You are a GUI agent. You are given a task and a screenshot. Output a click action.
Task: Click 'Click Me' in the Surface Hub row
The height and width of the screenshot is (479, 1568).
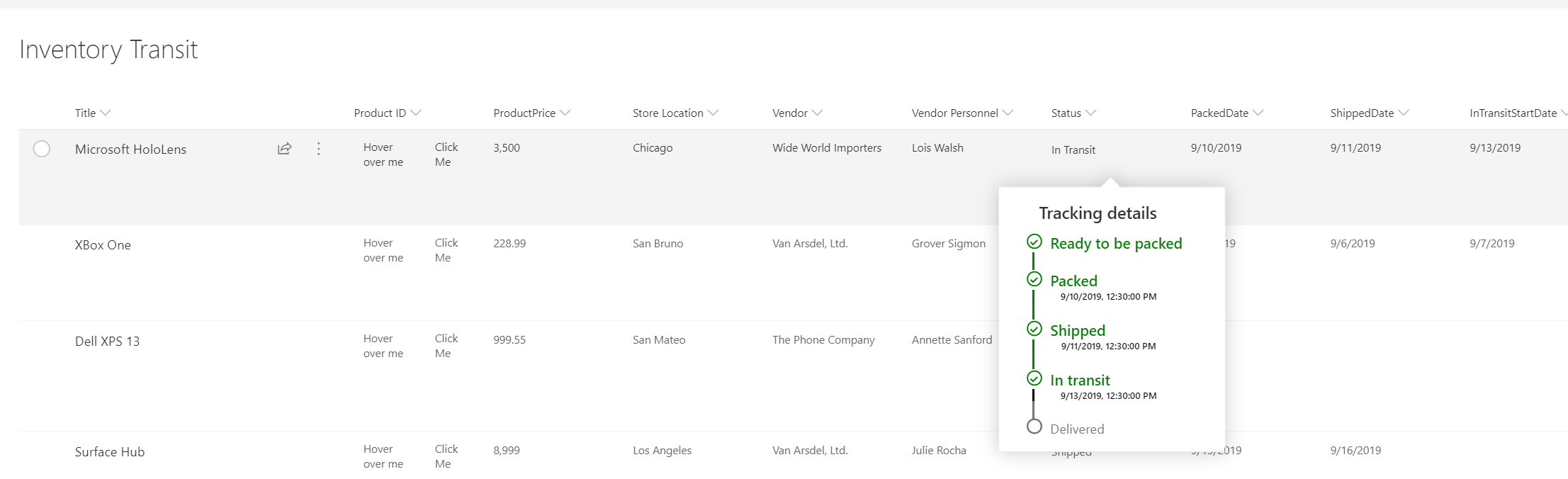pyautogui.click(x=446, y=456)
